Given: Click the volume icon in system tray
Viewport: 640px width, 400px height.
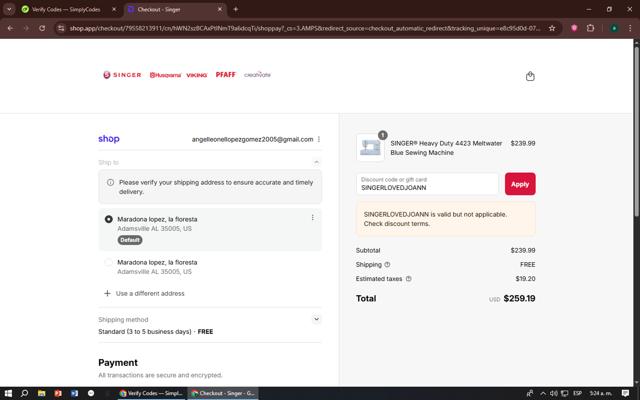Looking at the screenshot, I should tap(554, 393).
